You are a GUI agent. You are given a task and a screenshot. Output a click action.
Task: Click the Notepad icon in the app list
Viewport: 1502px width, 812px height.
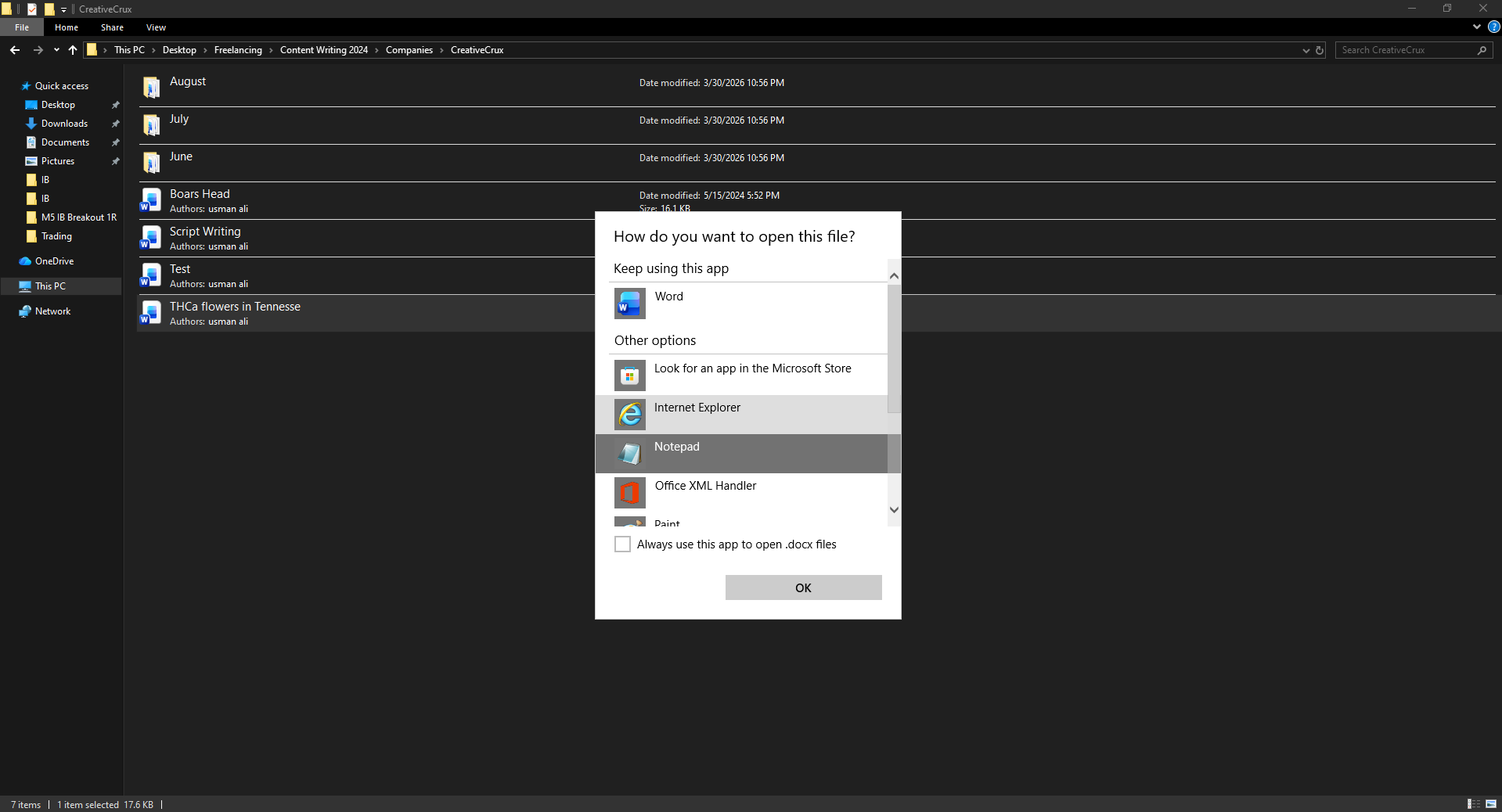tap(630, 454)
